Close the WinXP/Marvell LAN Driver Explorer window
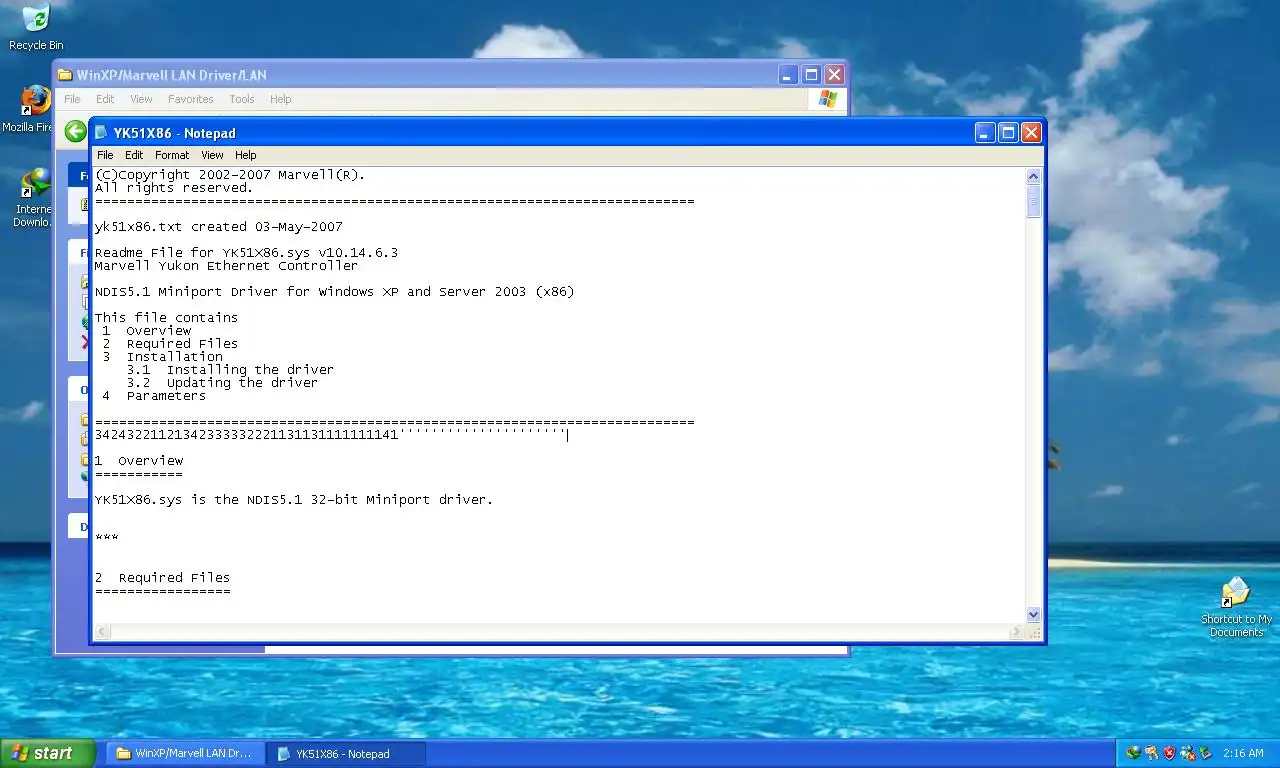 pyautogui.click(x=834, y=75)
